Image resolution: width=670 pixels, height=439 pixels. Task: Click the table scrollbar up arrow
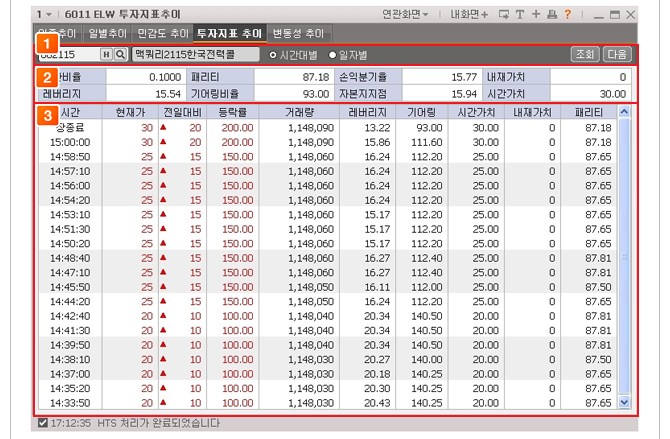click(x=624, y=112)
